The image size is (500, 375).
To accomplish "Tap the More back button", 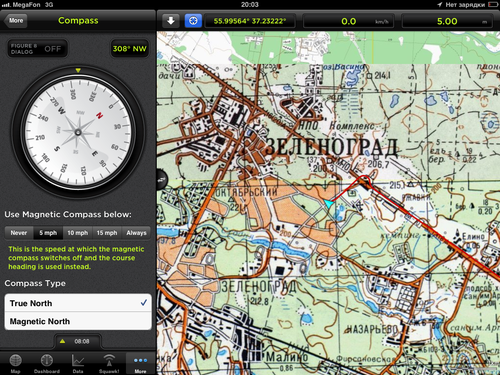I will (15, 20).
